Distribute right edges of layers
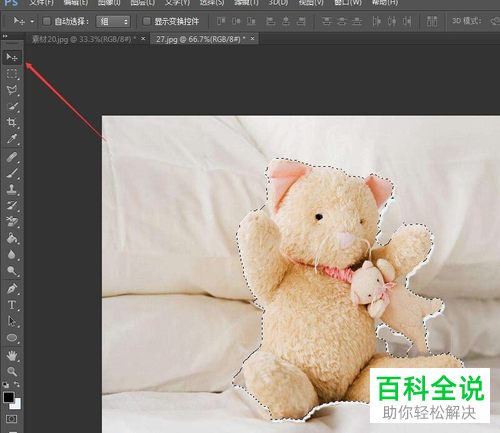The width and height of the screenshot is (500, 433). [x=407, y=21]
